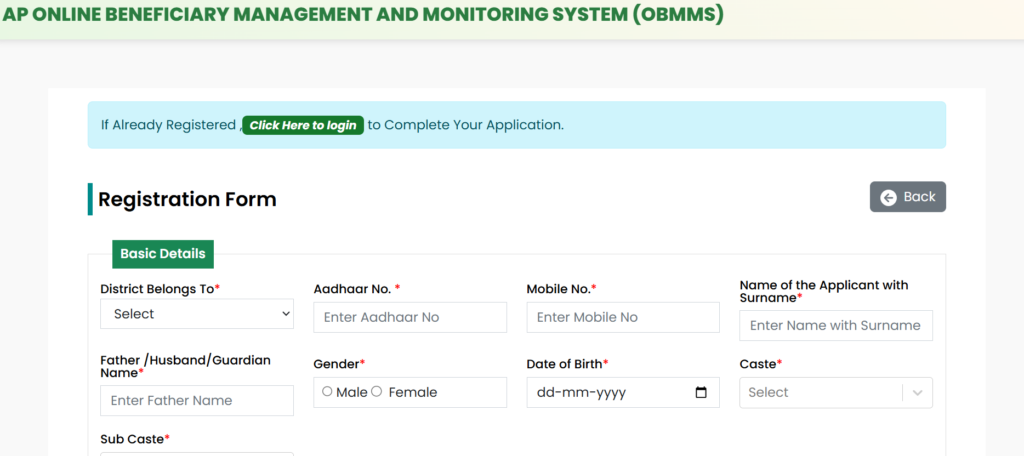Image resolution: width=1024 pixels, height=456 pixels.
Task: Open the Caste select dropdown
Action: coord(836,393)
